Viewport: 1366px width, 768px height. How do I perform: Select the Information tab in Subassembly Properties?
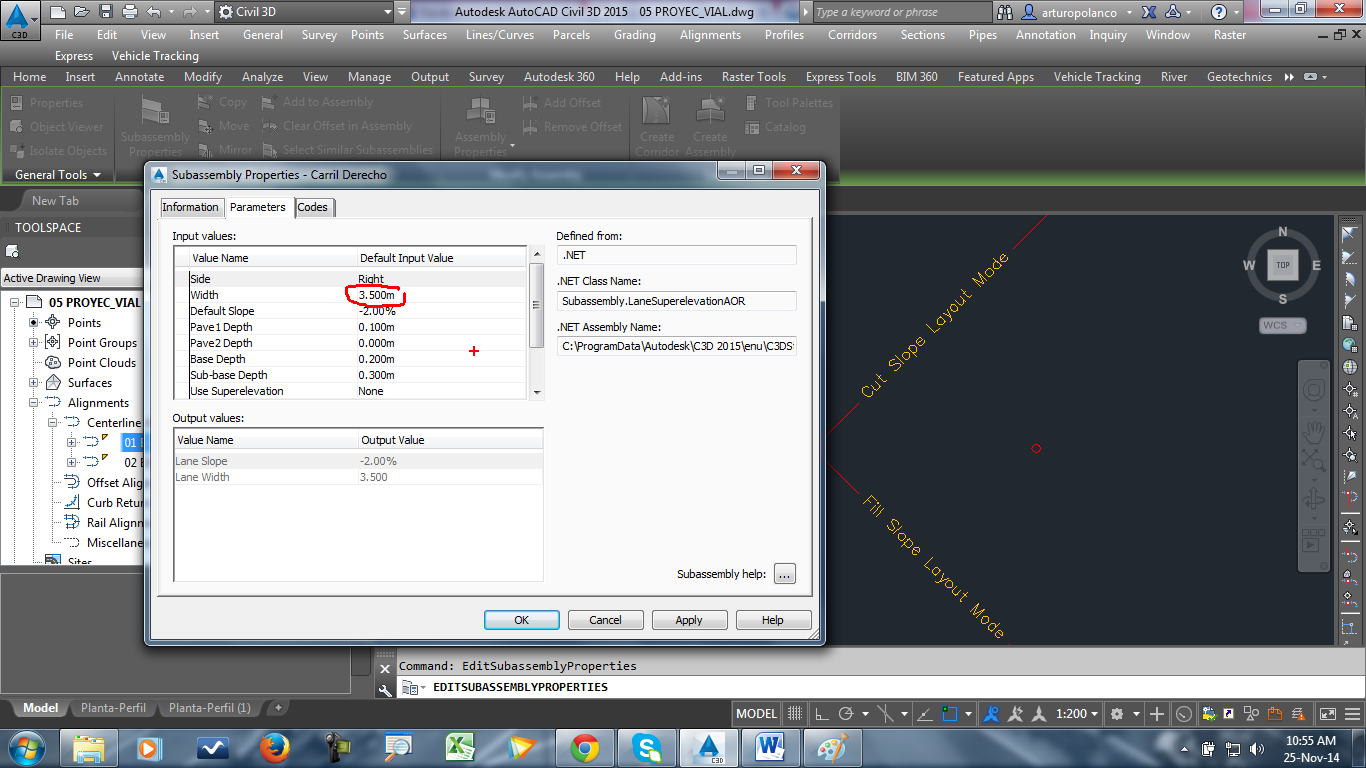pyautogui.click(x=190, y=207)
